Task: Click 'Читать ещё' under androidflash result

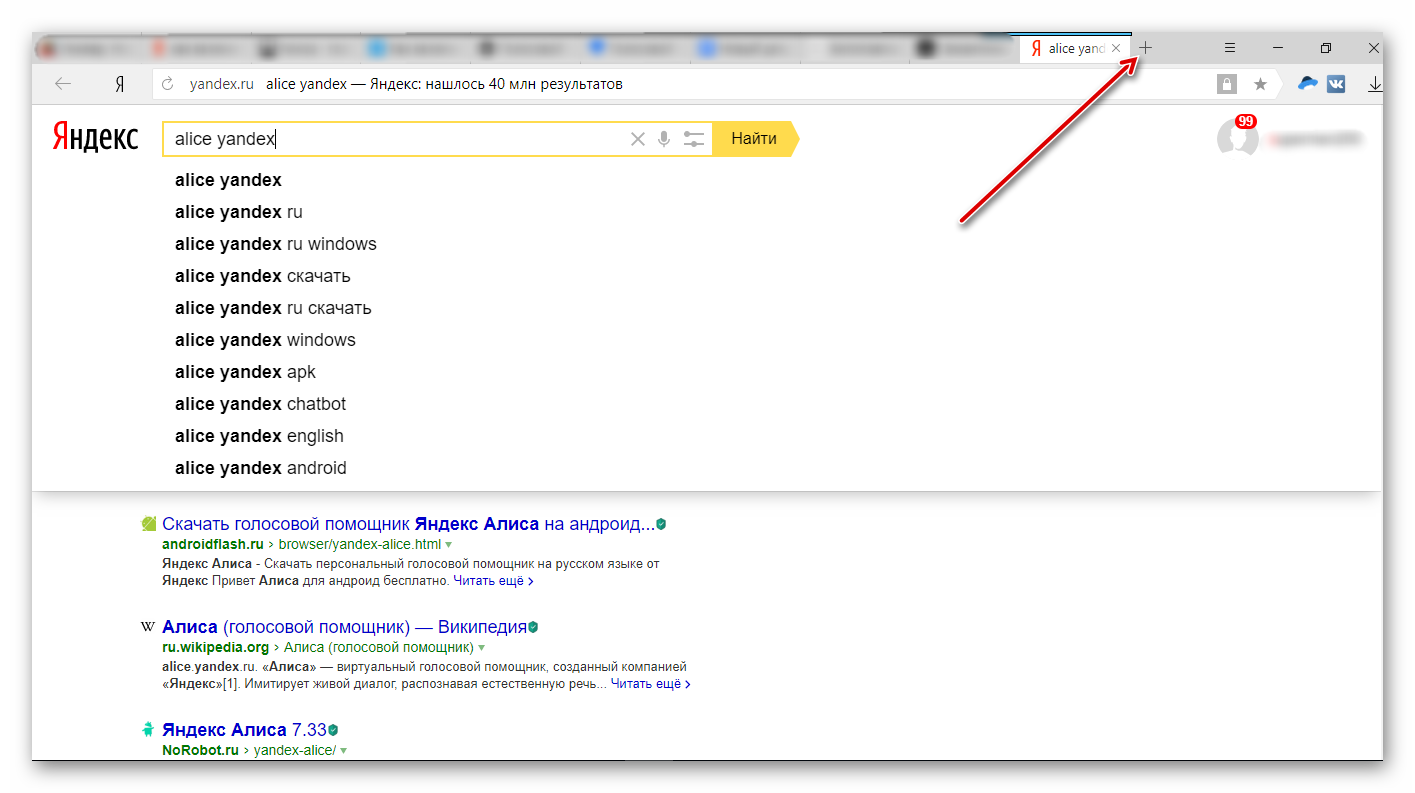Action: tap(493, 580)
